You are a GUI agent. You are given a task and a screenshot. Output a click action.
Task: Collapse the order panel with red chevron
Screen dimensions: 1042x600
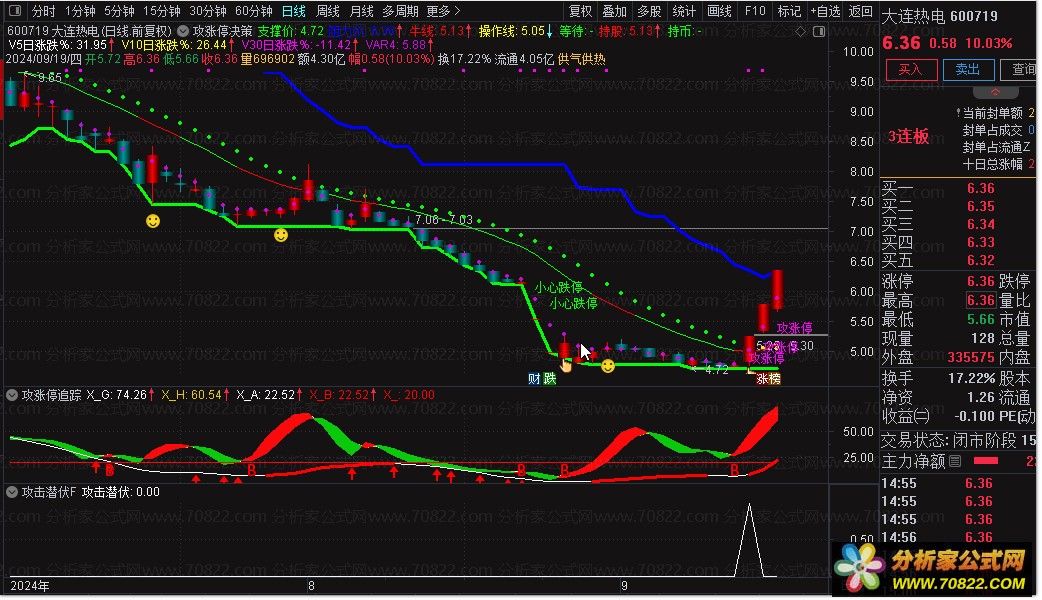coord(995,92)
